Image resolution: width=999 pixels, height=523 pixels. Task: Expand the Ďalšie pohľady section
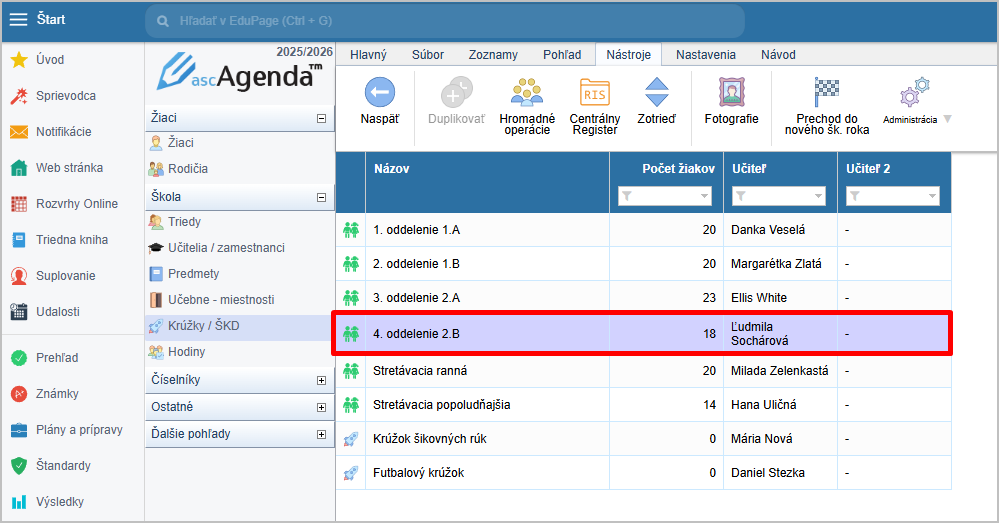(321, 434)
